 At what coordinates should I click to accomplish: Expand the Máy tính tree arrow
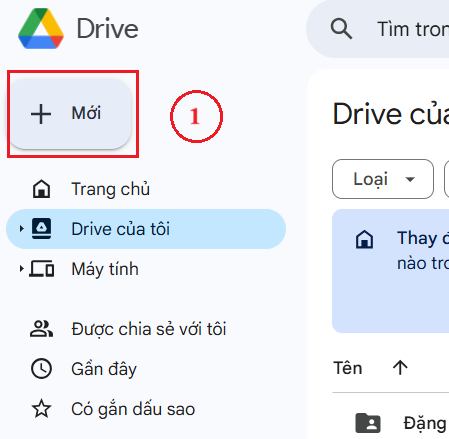[21, 269]
